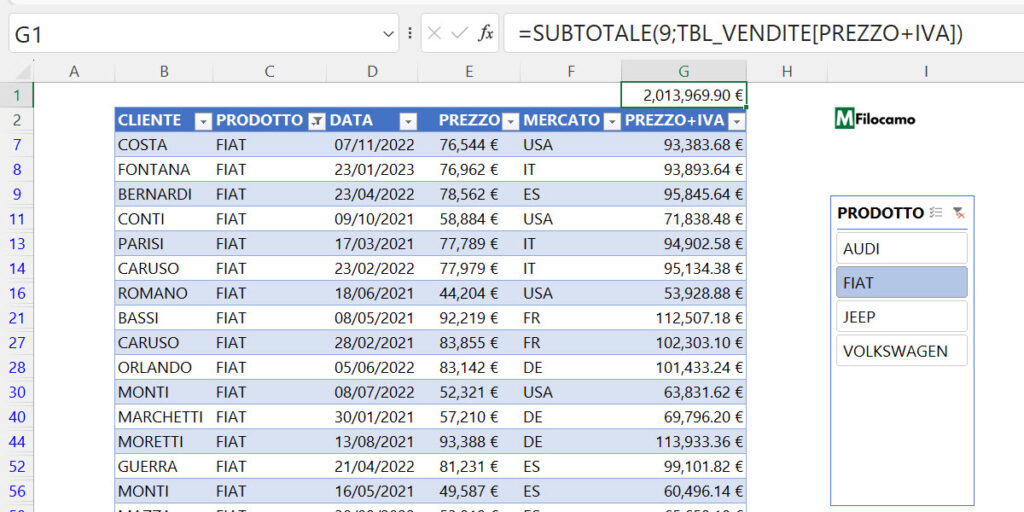Select column F header
The image size is (1024, 512).
tap(571, 72)
